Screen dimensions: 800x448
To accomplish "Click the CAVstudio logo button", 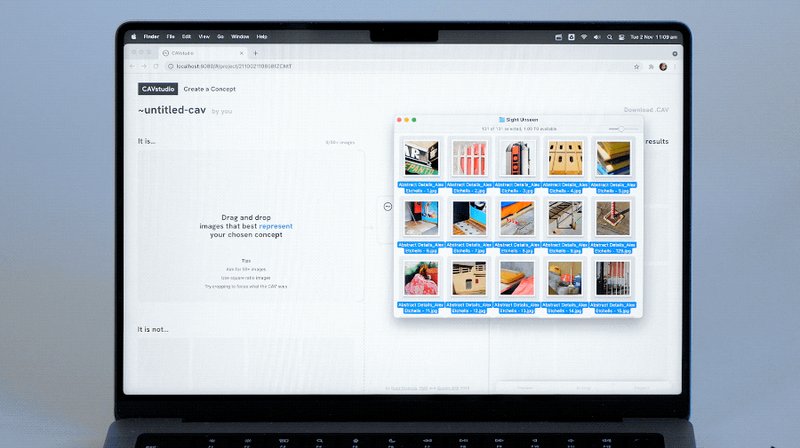I will point(158,89).
